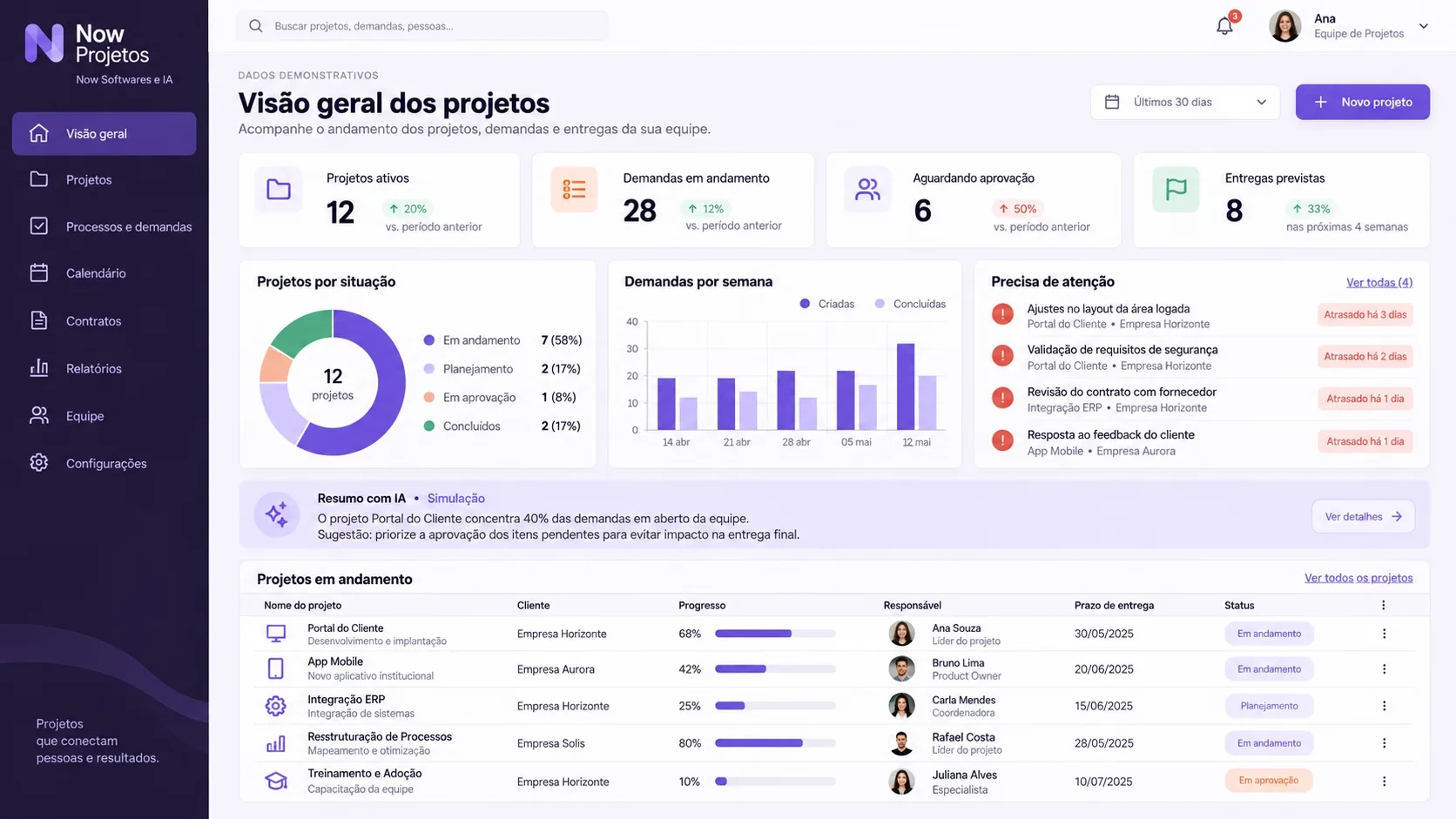Click Bruno Lima's avatar photo
The height and width of the screenshot is (819, 1456).
pos(901,669)
